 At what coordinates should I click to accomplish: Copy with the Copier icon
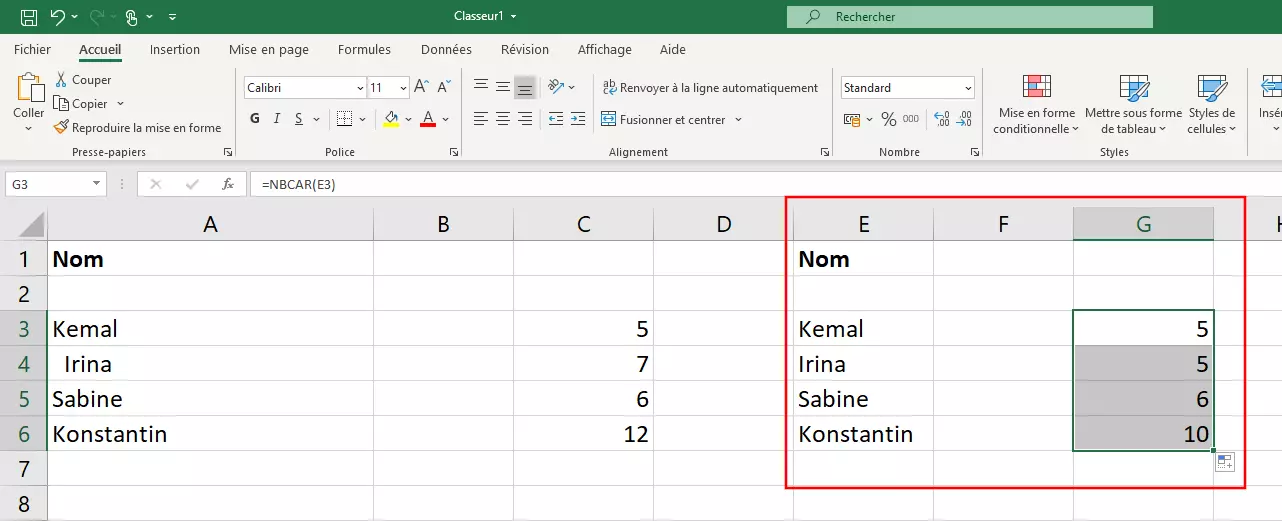click(62, 104)
